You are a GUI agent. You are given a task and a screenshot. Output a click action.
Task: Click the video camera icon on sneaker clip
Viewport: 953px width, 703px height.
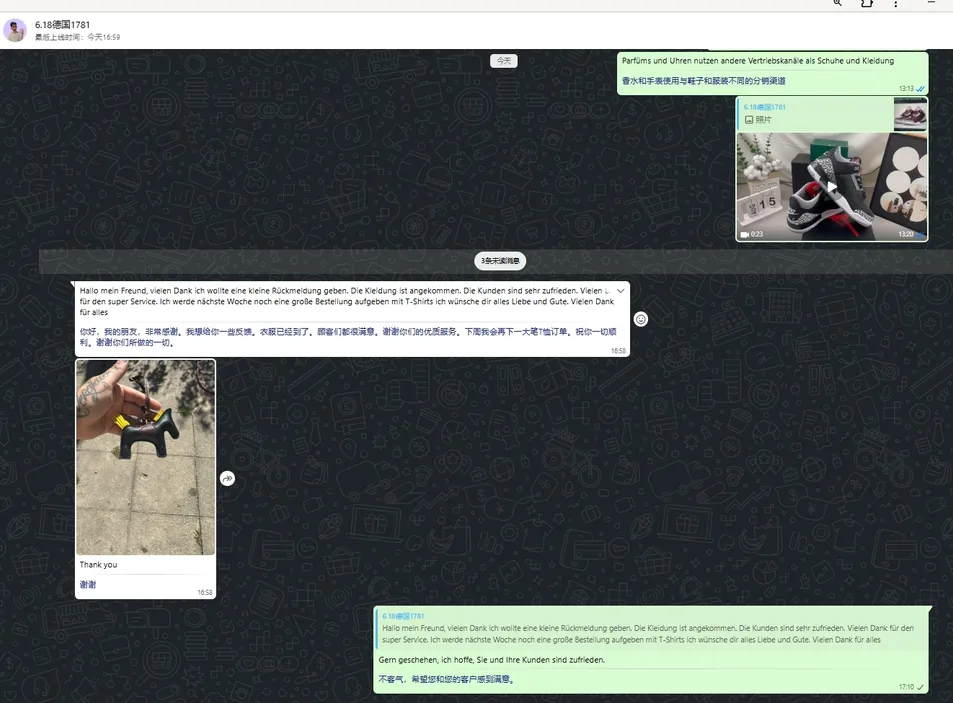pyautogui.click(x=745, y=234)
